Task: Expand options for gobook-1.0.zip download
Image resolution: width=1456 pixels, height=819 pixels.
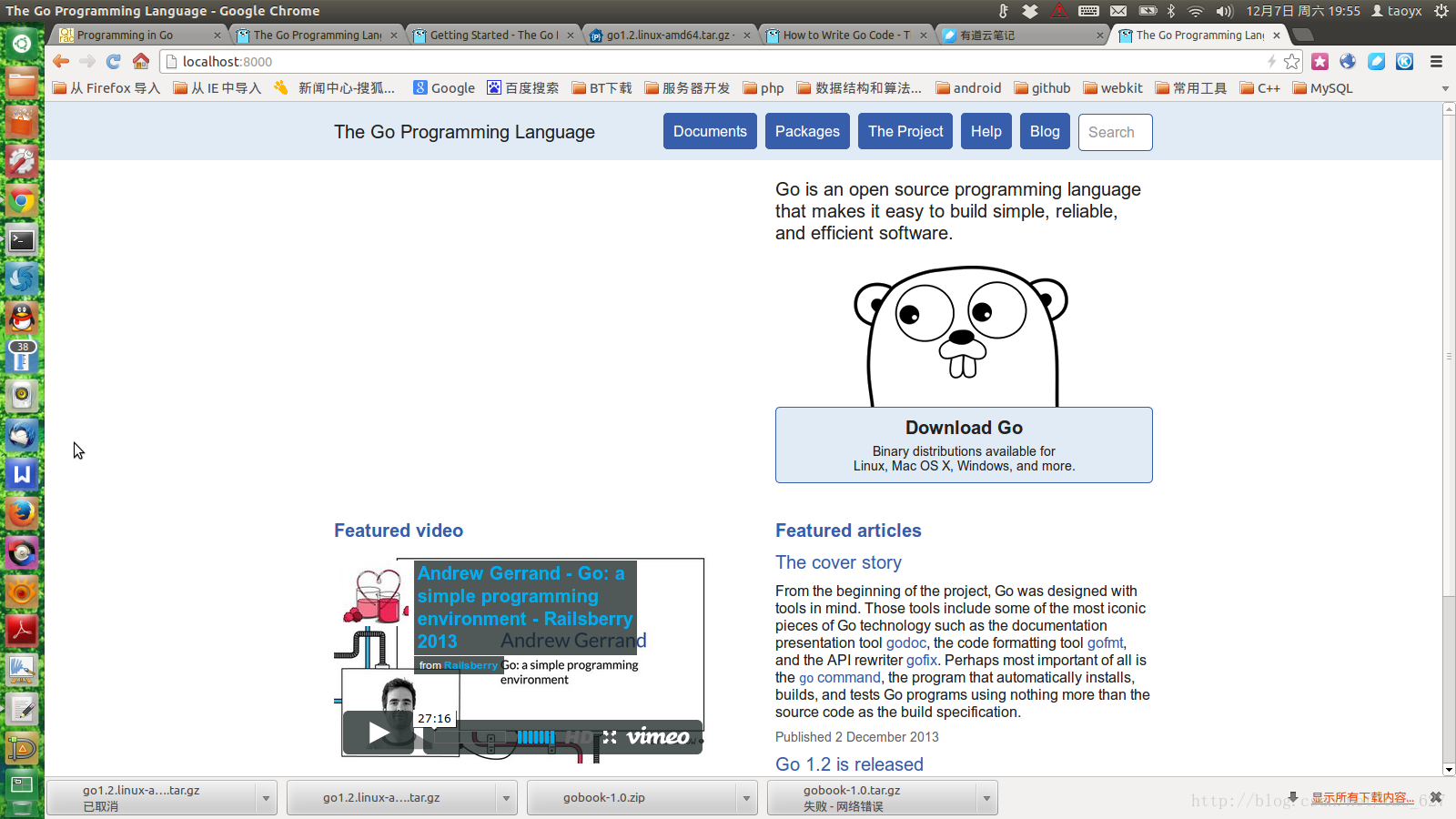Action: point(746,798)
